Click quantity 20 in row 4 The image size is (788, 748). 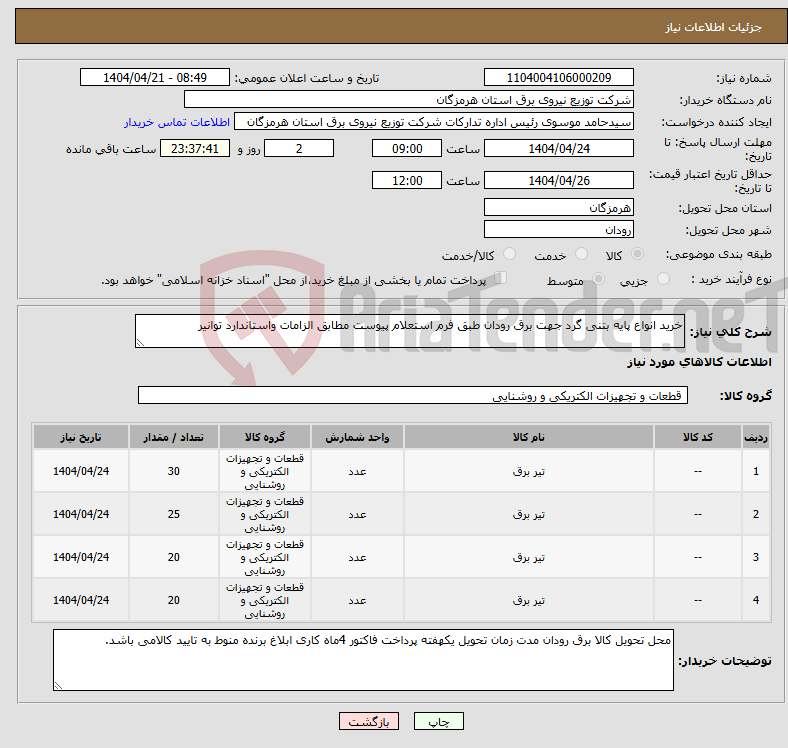[x=173, y=600]
